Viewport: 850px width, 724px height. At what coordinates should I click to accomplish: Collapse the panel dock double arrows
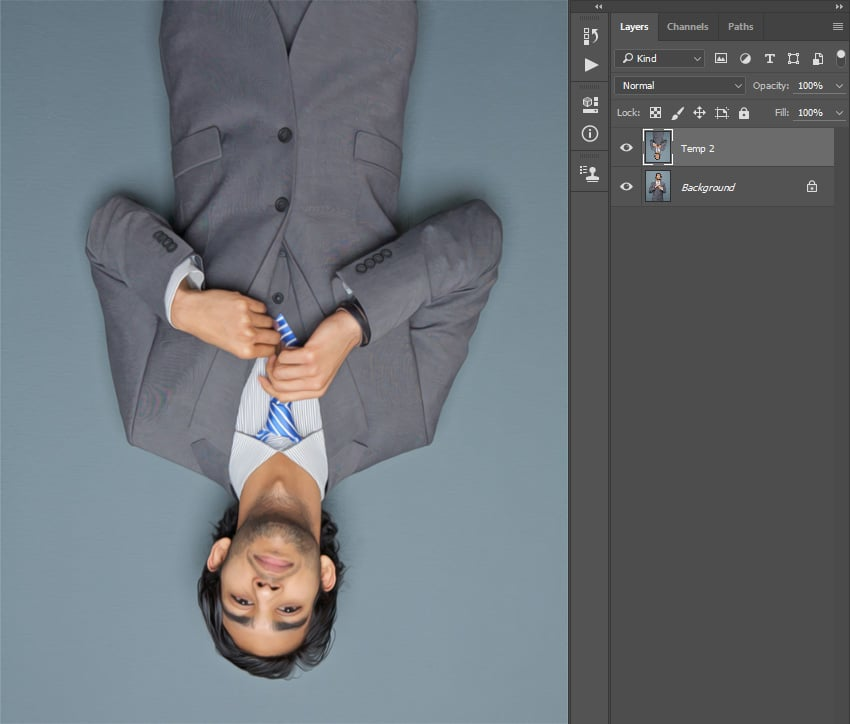(x=598, y=7)
